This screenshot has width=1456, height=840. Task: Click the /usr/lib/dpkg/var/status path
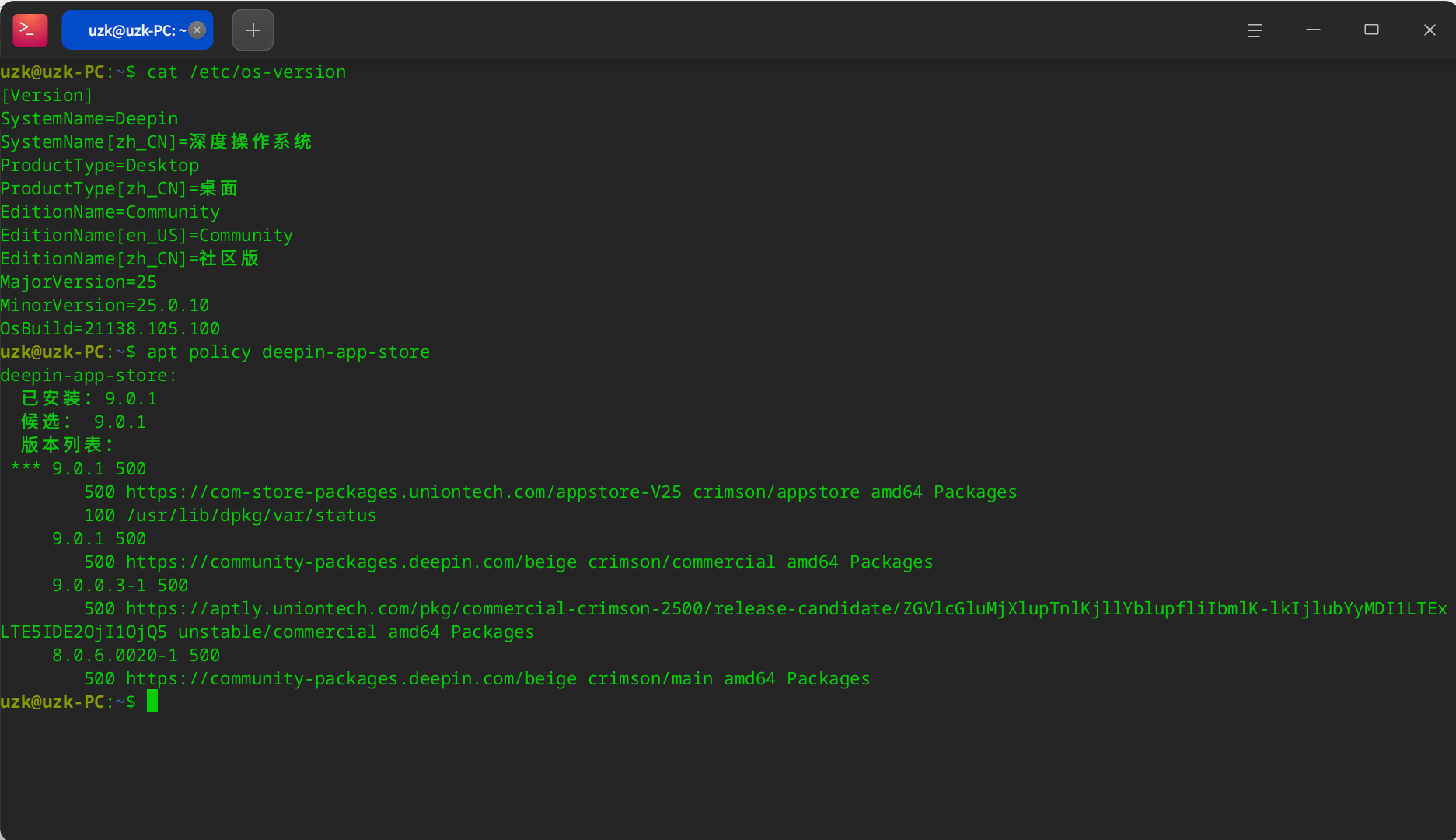click(x=251, y=516)
